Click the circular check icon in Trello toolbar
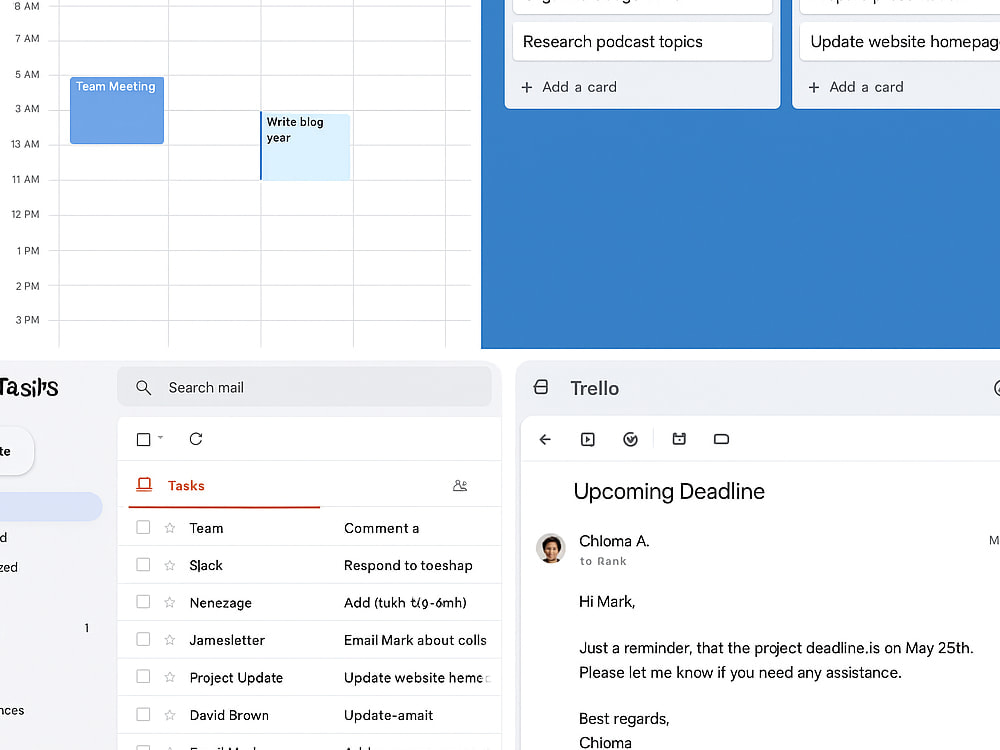 (630, 439)
